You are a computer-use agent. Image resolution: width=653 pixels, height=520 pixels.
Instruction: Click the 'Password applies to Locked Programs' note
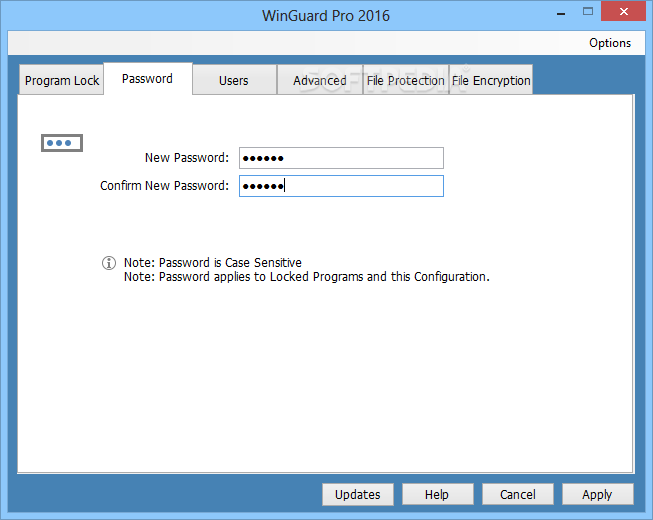tap(307, 277)
